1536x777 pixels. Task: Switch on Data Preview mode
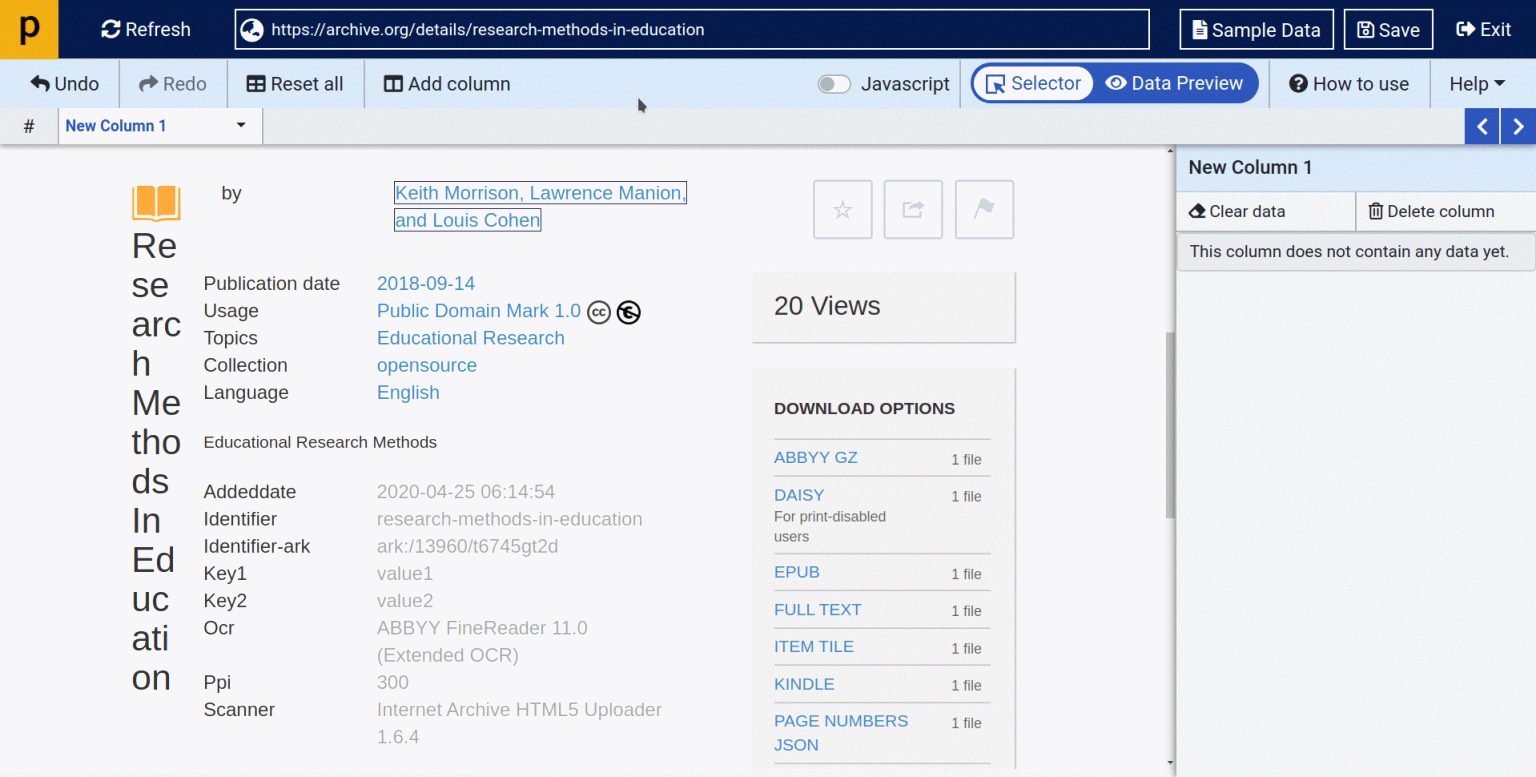[x=1175, y=83]
